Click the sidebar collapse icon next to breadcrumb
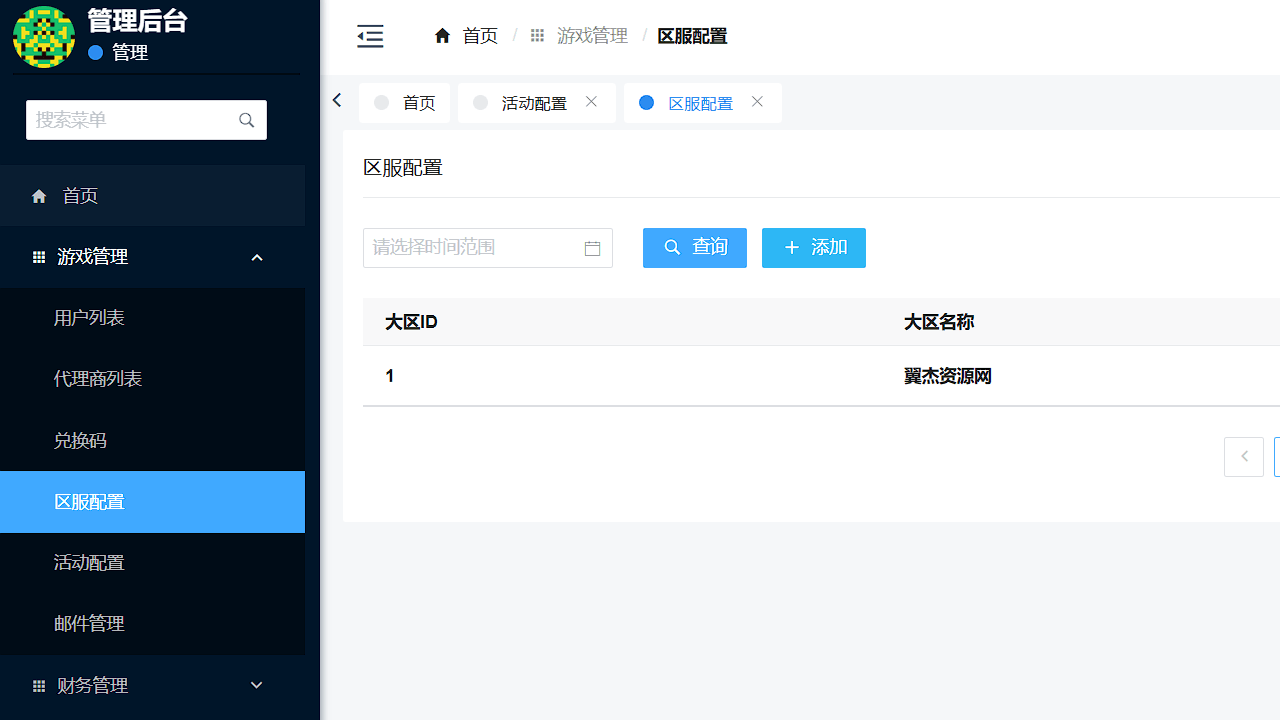The height and width of the screenshot is (720, 1280). pos(370,36)
